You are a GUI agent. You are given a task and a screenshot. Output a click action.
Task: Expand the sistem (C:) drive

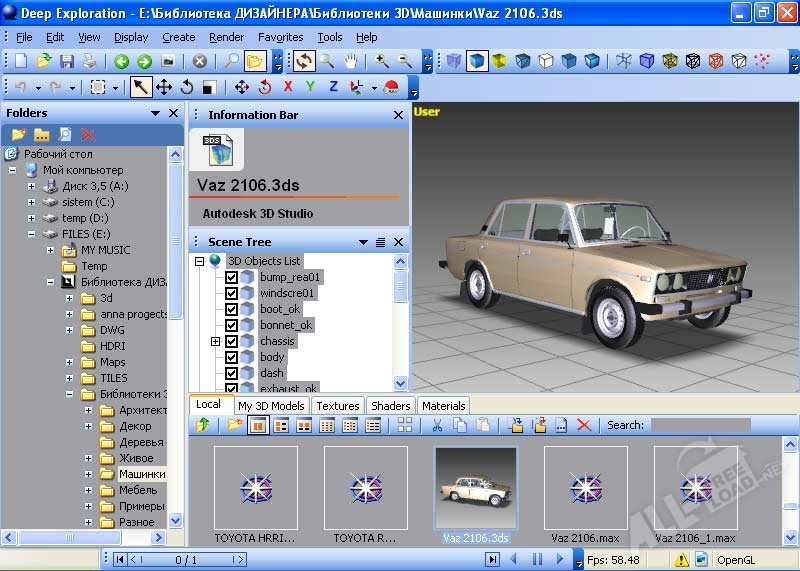point(31,202)
